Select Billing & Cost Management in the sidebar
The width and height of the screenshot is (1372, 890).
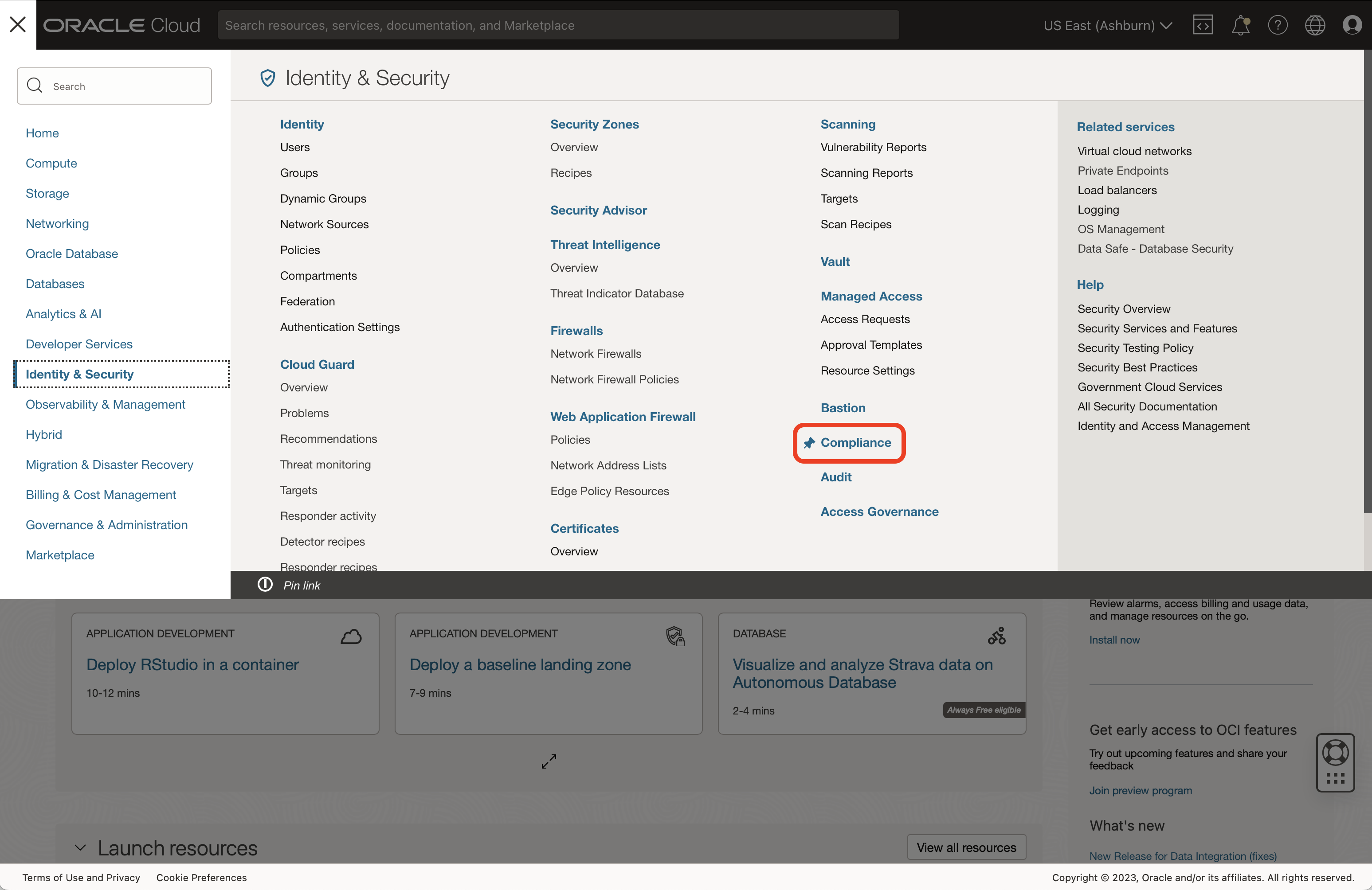(x=100, y=494)
